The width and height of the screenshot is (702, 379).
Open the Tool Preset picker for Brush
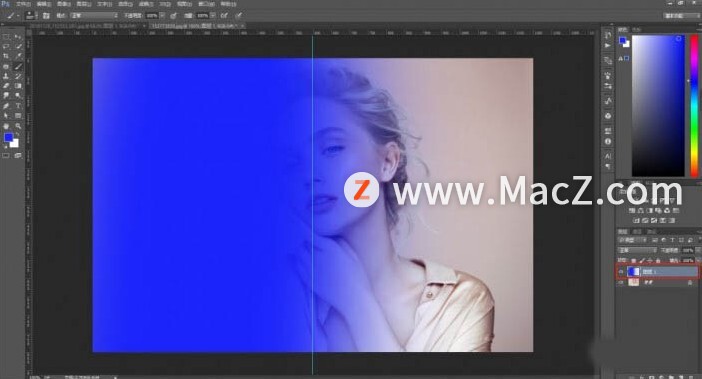[x=12, y=16]
